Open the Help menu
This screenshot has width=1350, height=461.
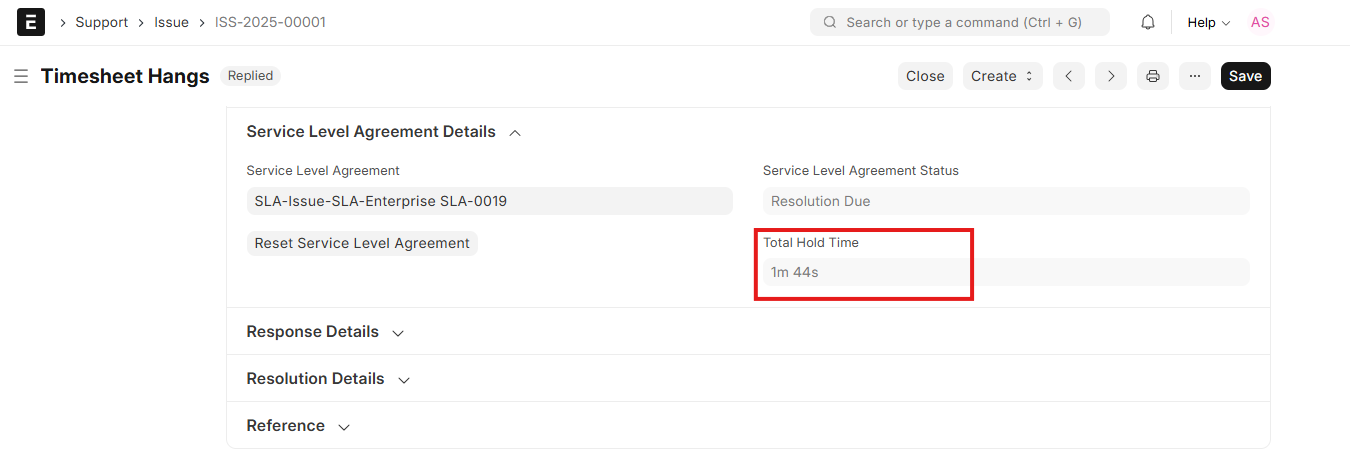coord(1208,22)
